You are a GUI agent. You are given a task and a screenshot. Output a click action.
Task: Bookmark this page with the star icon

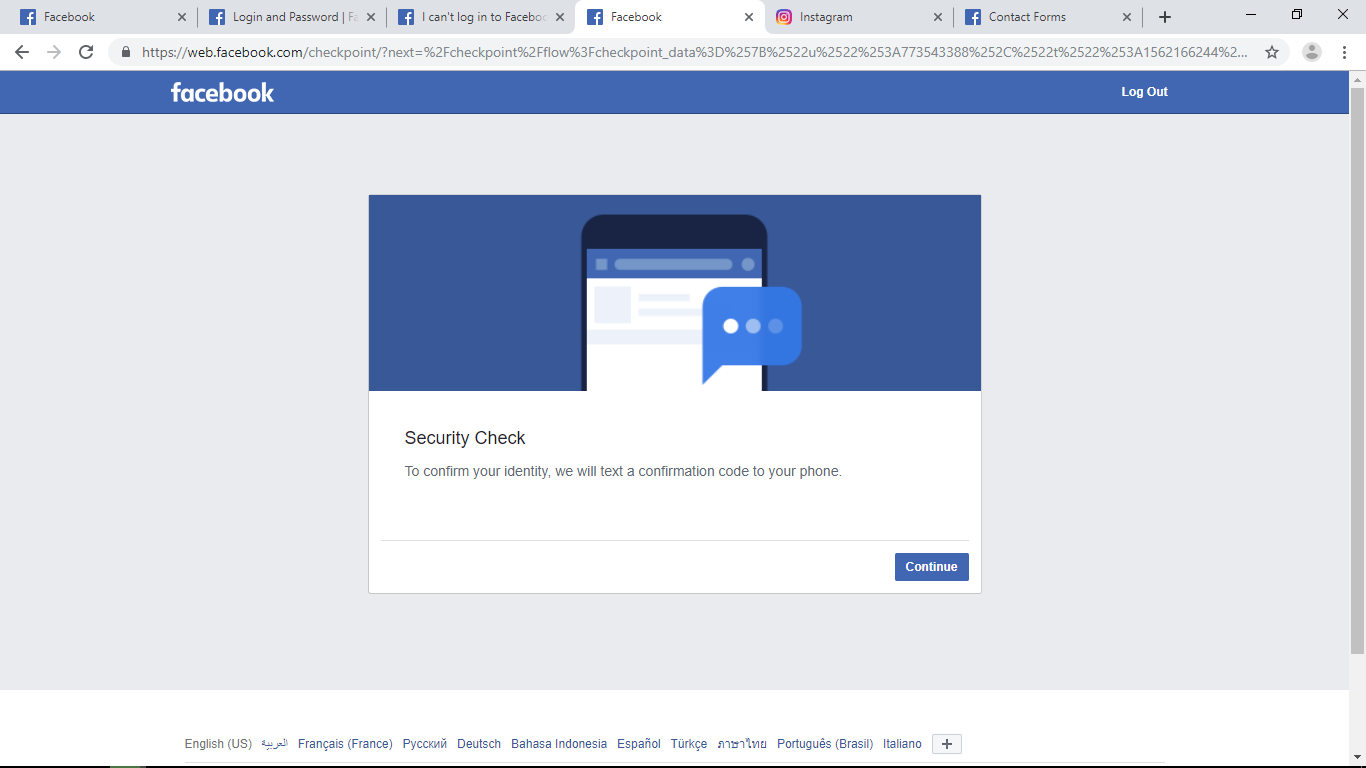[1272, 52]
